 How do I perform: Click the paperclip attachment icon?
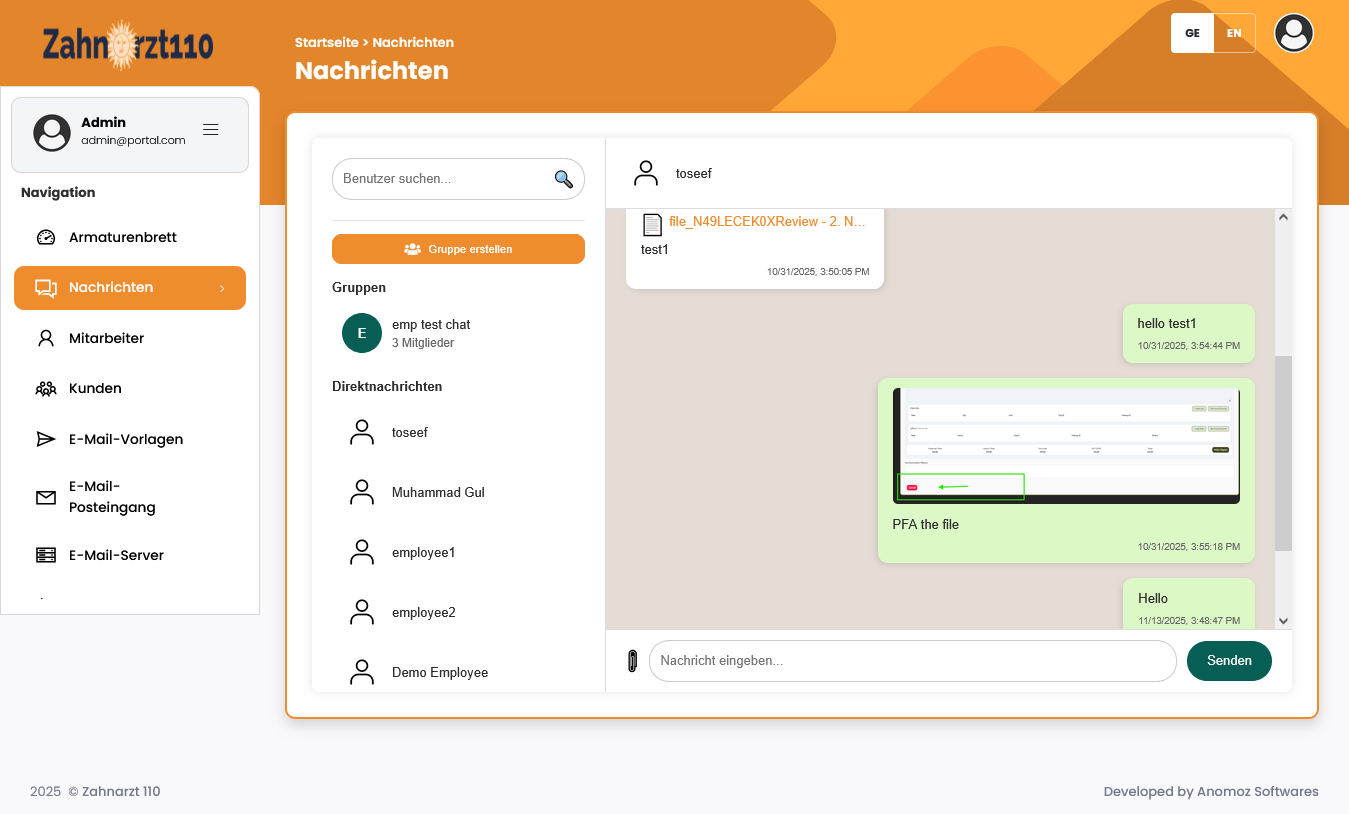pos(633,660)
